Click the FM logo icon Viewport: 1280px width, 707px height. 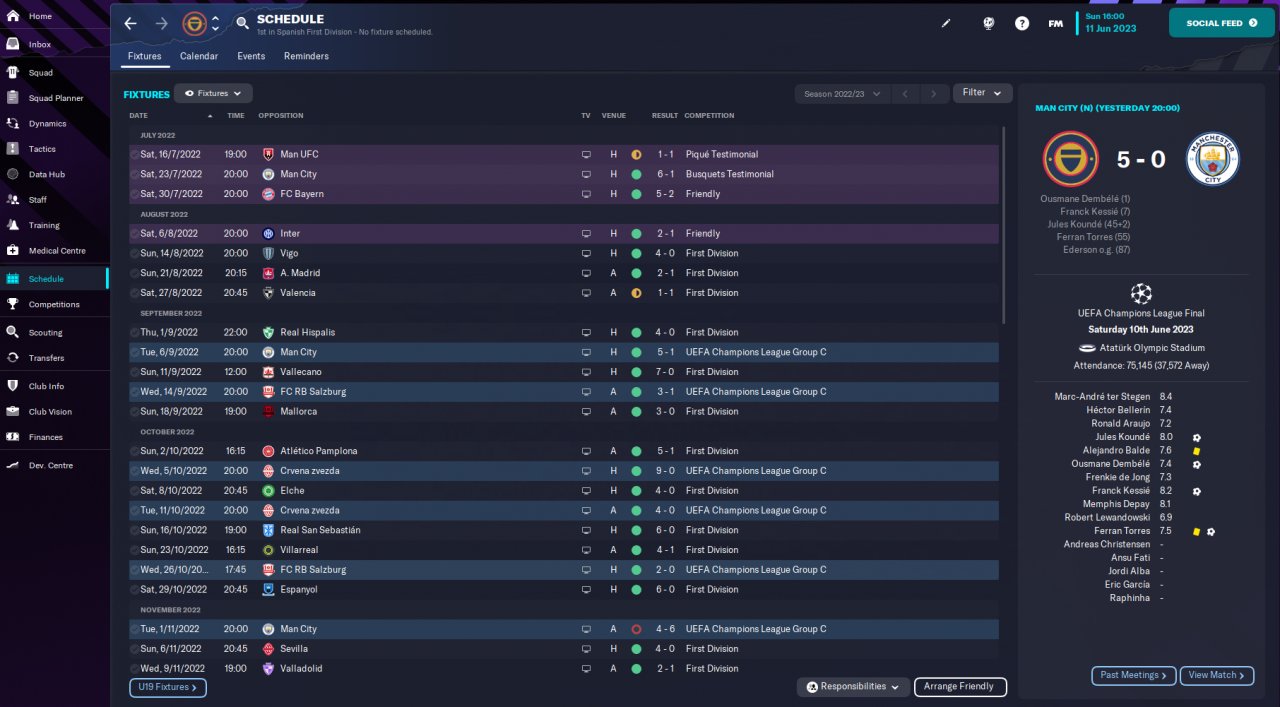tap(1055, 23)
